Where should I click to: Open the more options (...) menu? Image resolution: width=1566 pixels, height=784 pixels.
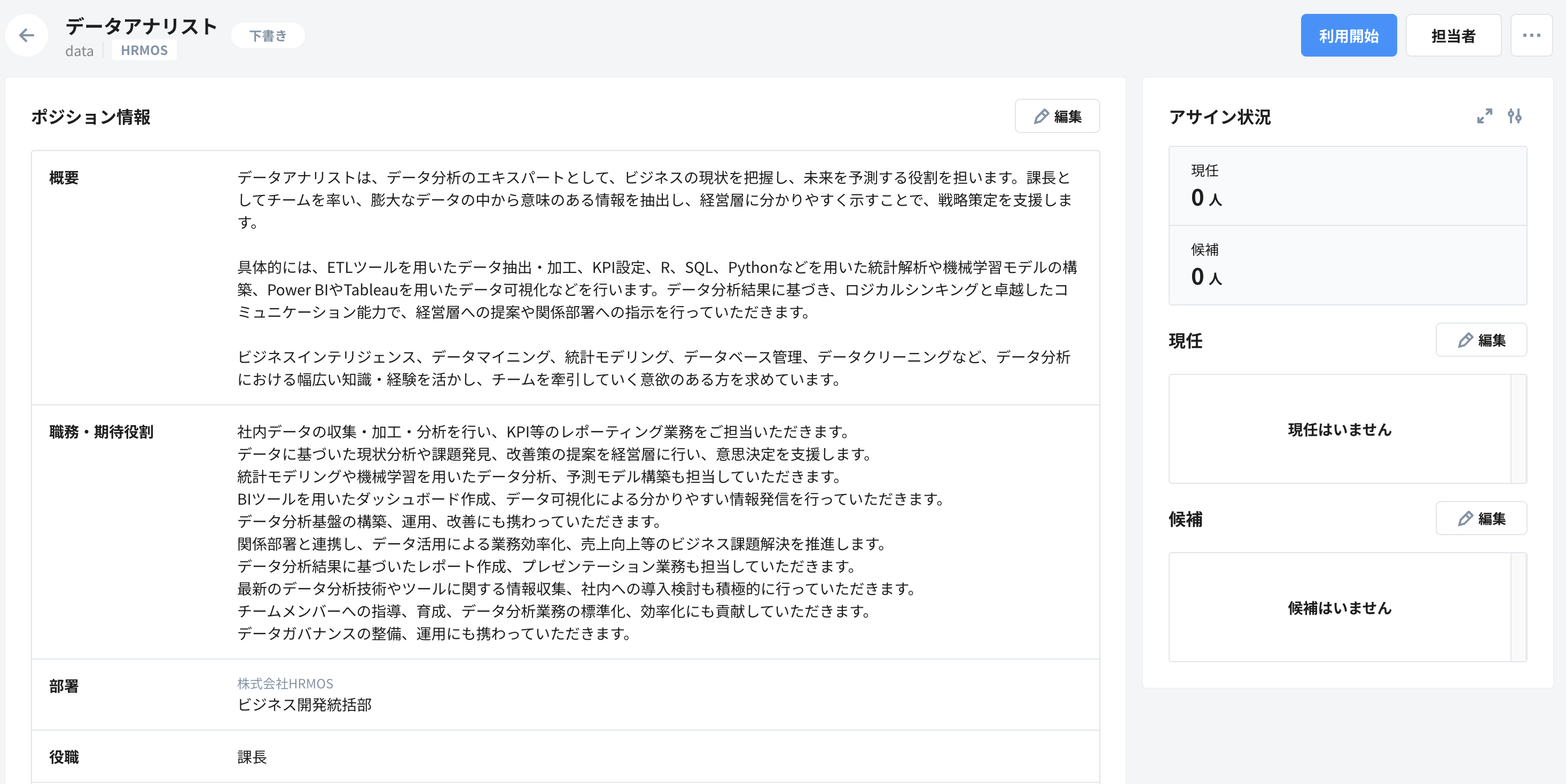coord(1531,35)
